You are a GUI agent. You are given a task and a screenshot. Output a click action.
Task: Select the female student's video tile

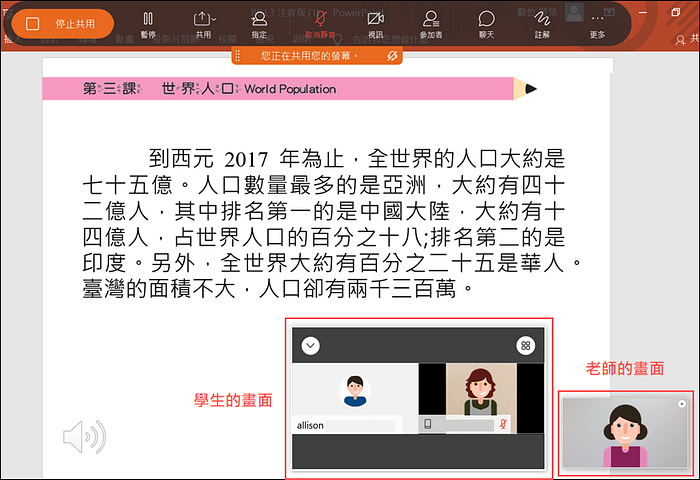coord(481,398)
